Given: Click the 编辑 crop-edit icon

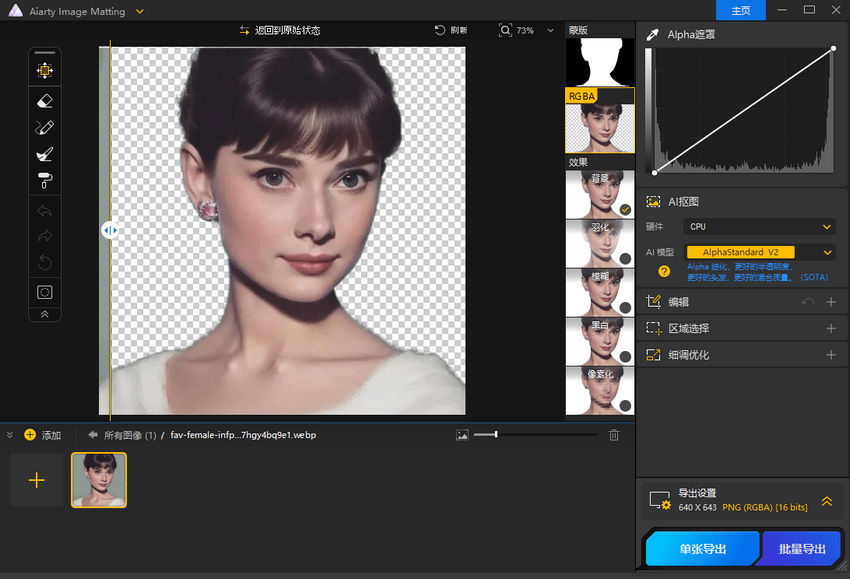Looking at the screenshot, I should pyautogui.click(x=653, y=301).
